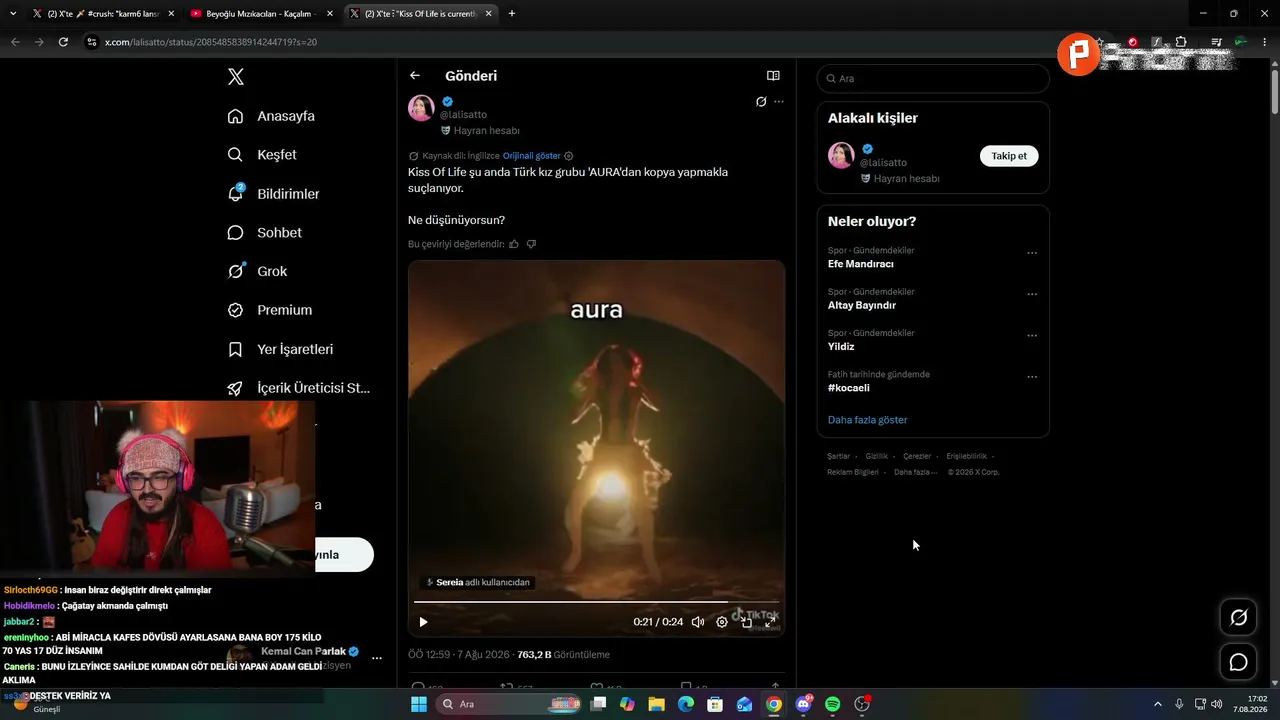Open Discord from the taskbar
The image size is (1280, 720).
pyautogui.click(x=803, y=704)
